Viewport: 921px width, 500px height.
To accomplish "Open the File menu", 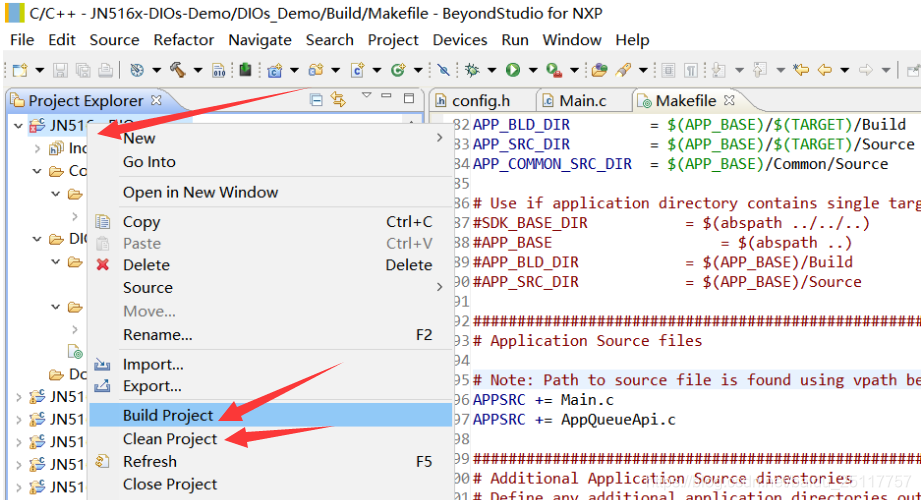I will [22, 40].
